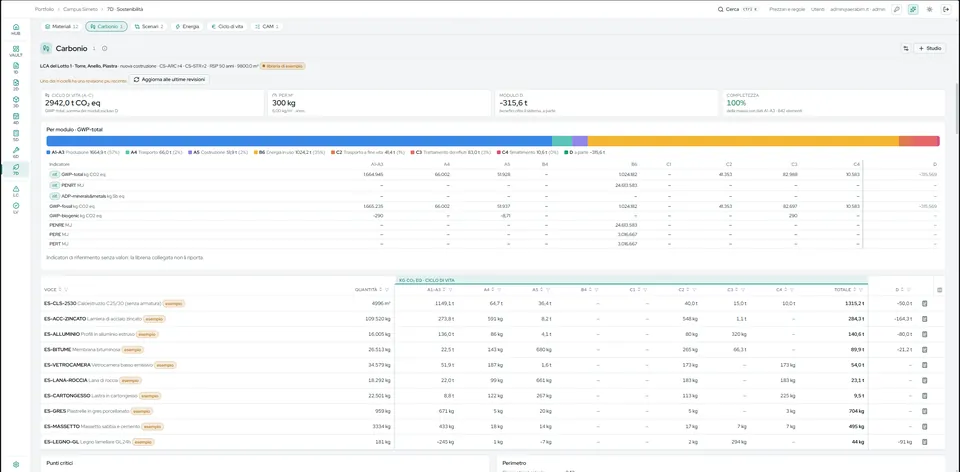Open the Utenti link
960x472 pixels.
point(817,9)
